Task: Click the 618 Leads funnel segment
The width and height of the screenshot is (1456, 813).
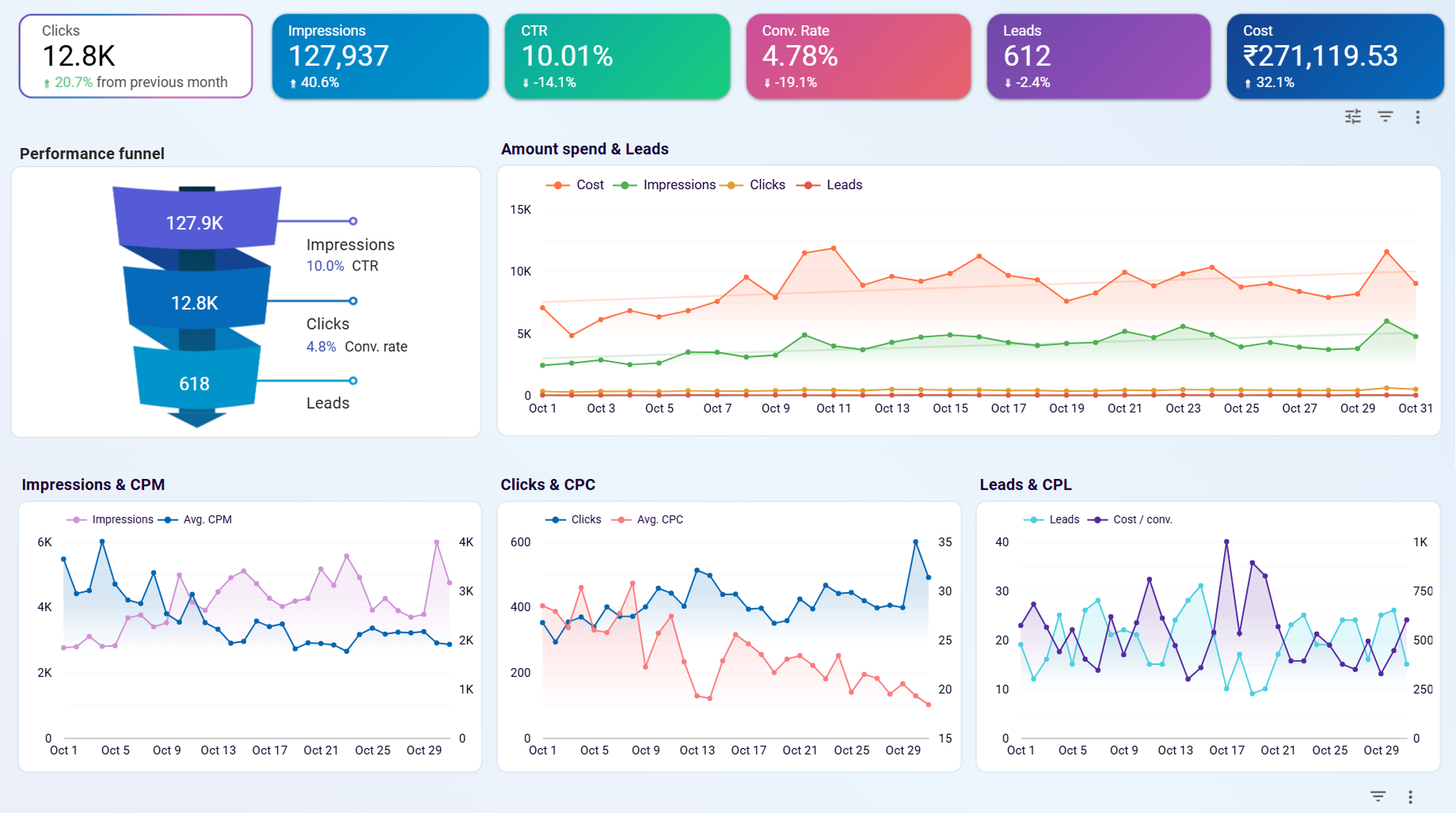Action: point(196,384)
